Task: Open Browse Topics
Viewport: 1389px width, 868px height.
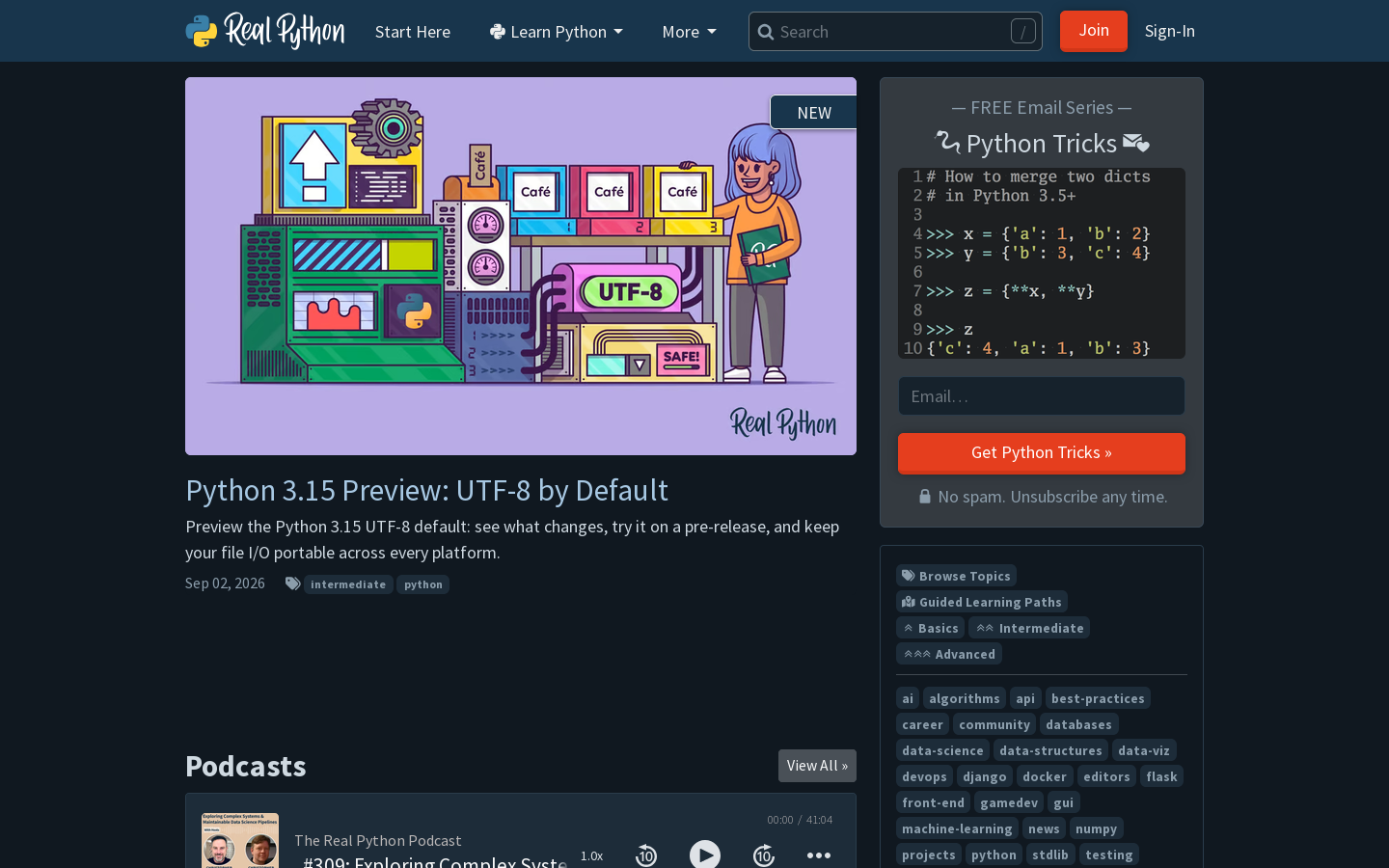Action: pos(956,576)
